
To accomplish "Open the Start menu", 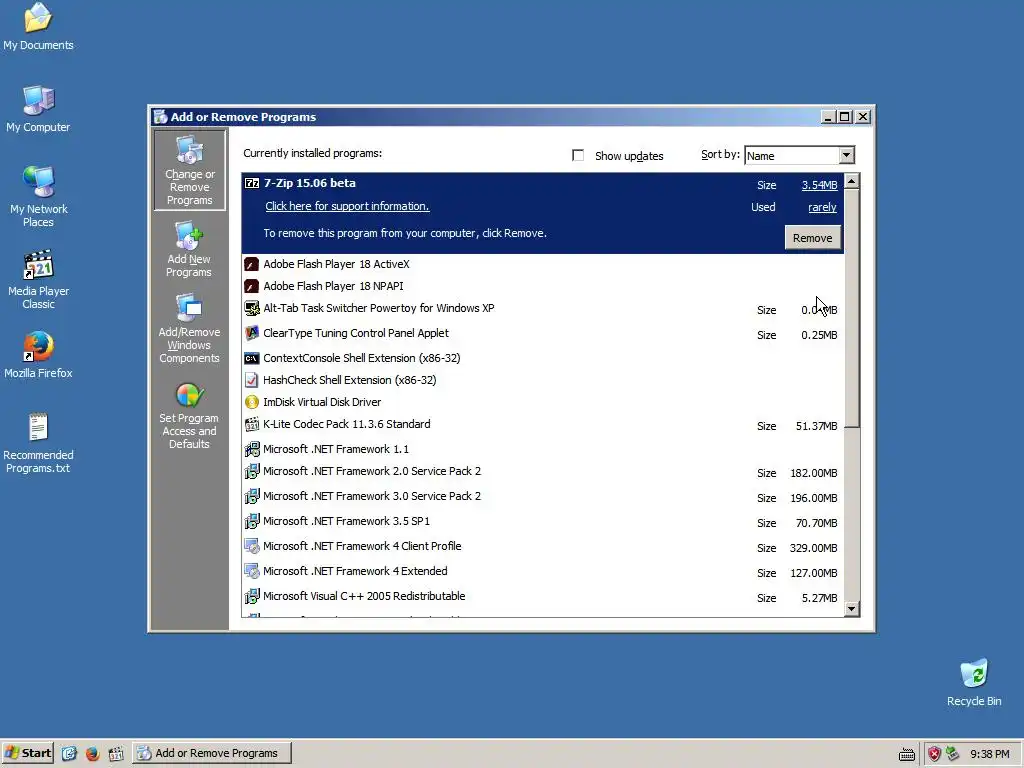I will click(x=27, y=753).
